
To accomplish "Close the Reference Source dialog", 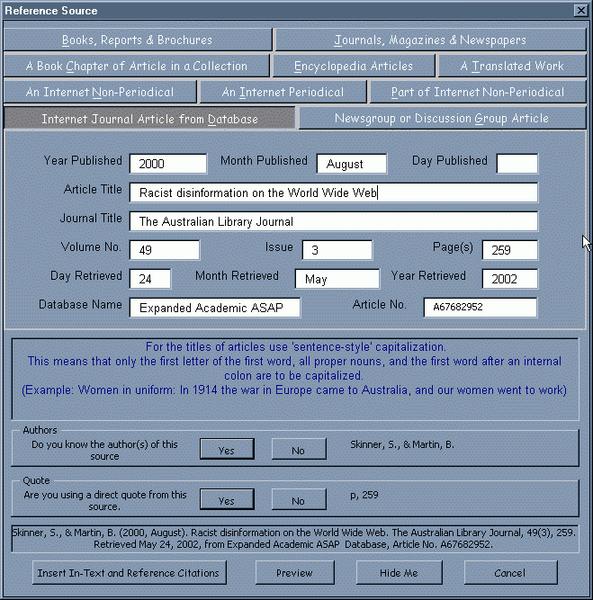I will pyautogui.click(x=581, y=10).
